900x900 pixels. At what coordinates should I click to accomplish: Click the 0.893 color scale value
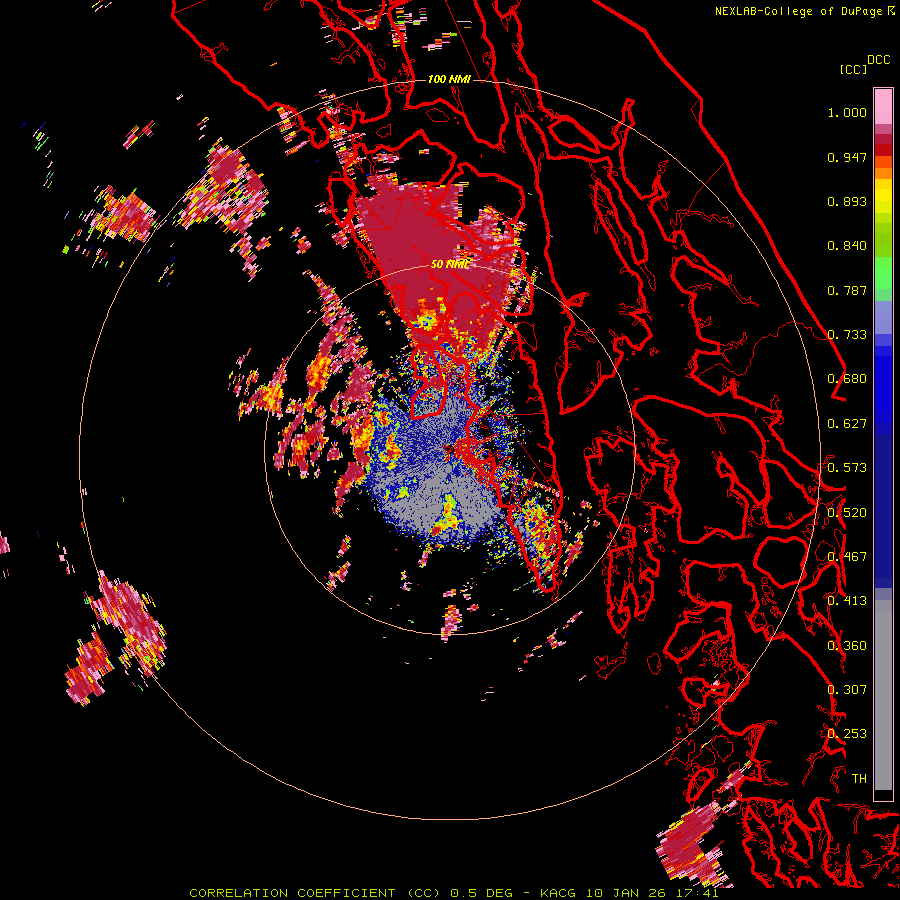tap(847, 201)
